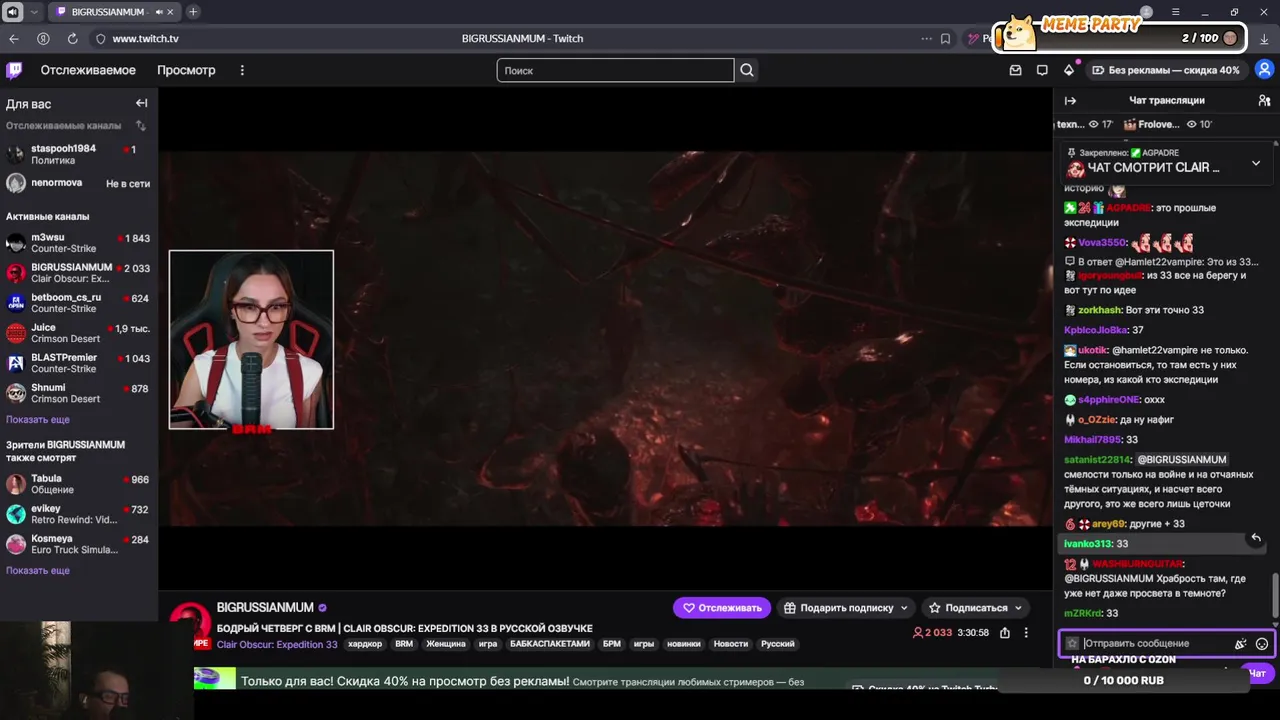Open the Twitch inbox notifications icon
The height and width of the screenshot is (720, 1280).
[1016, 70]
